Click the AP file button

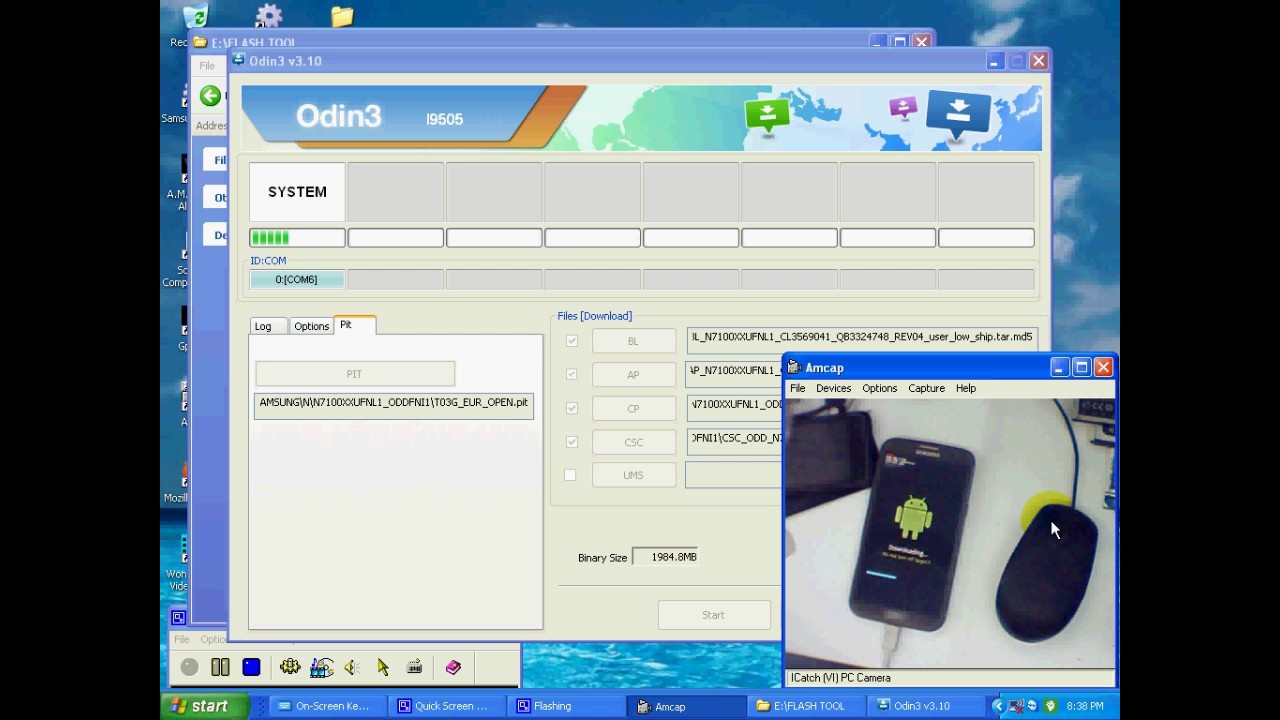[x=633, y=374]
